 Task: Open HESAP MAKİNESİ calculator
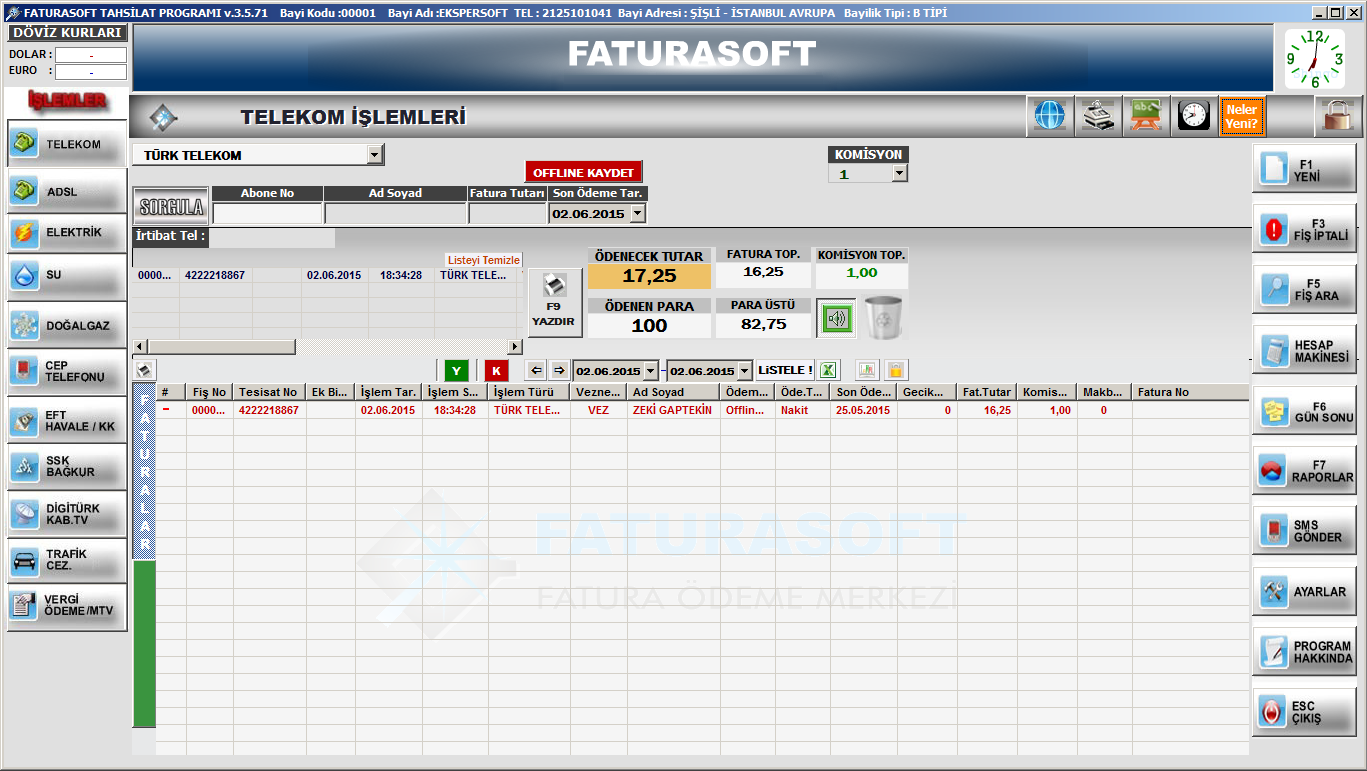click(x=1305, y=350)
